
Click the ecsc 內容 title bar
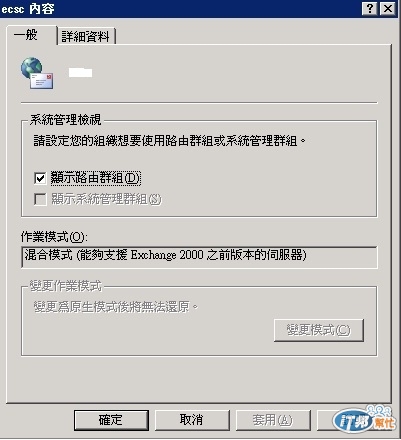click(x=180, y=9)
